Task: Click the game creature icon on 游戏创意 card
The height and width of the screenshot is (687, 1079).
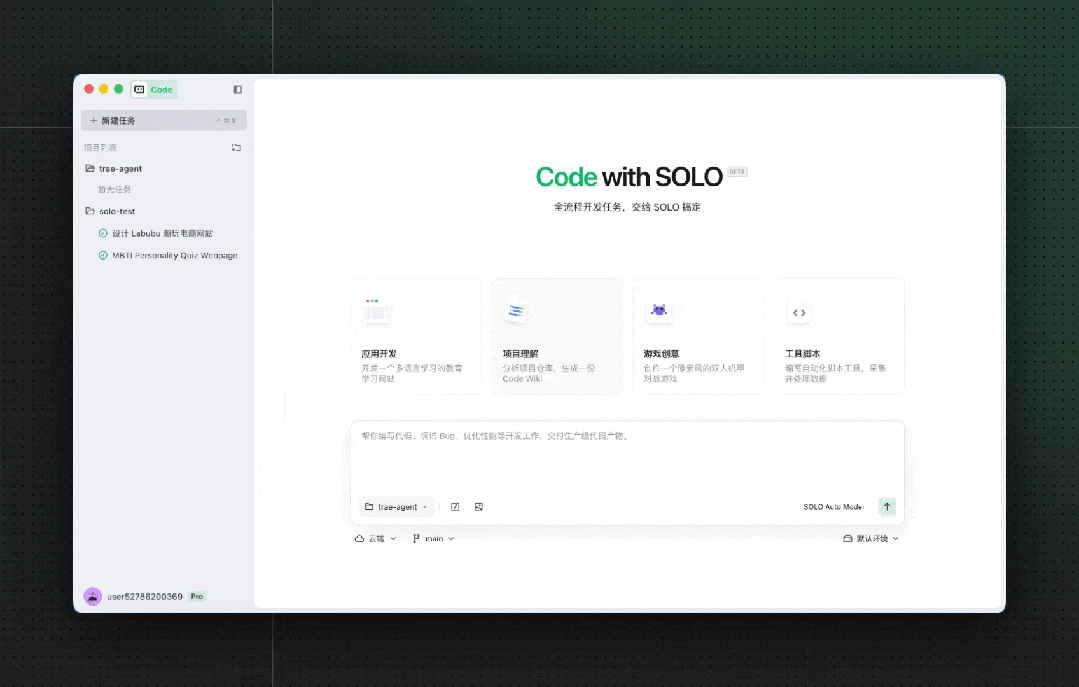Action: (x=659, y=310)
